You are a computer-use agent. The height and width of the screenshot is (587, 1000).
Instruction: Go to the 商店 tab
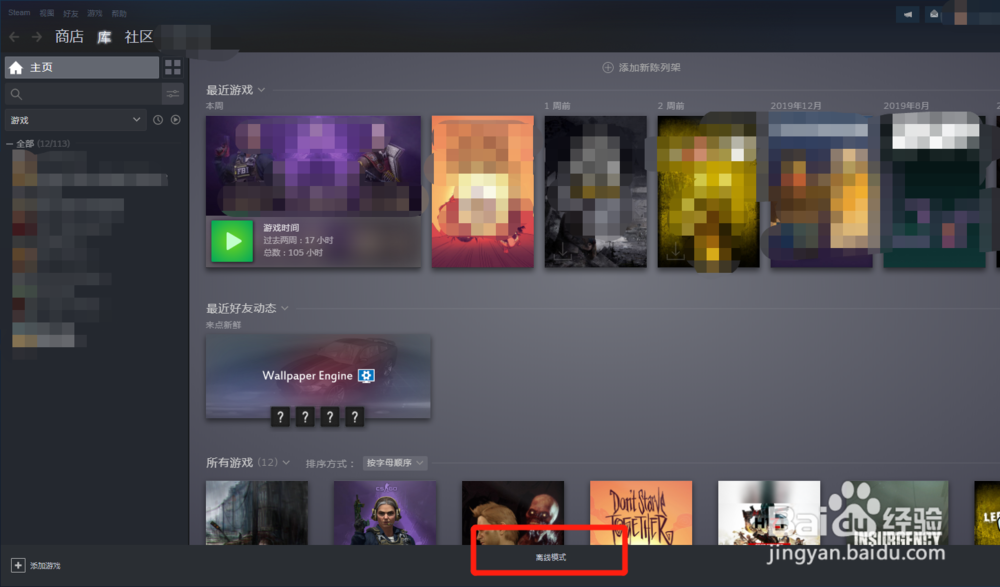coord(69,37)
